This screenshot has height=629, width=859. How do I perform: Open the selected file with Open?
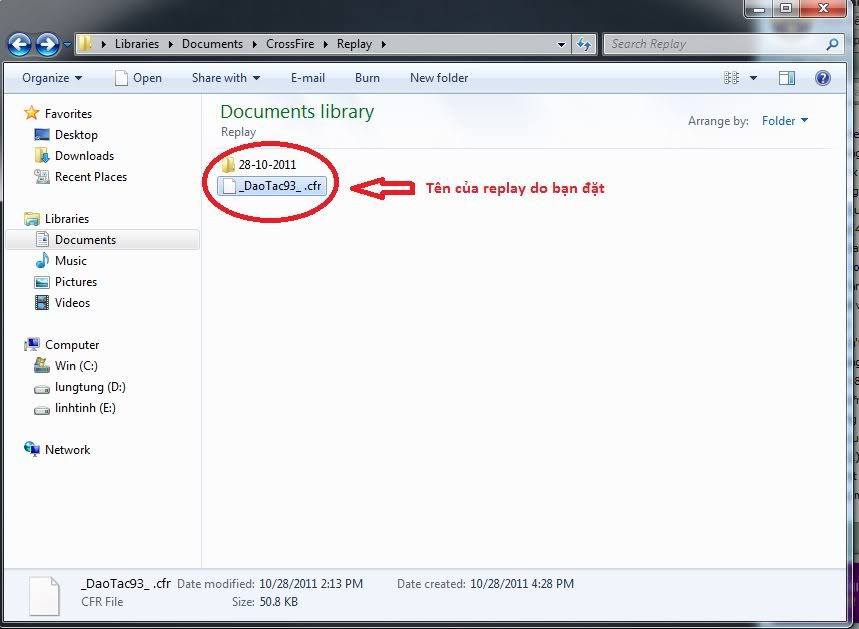coord(138,78)
